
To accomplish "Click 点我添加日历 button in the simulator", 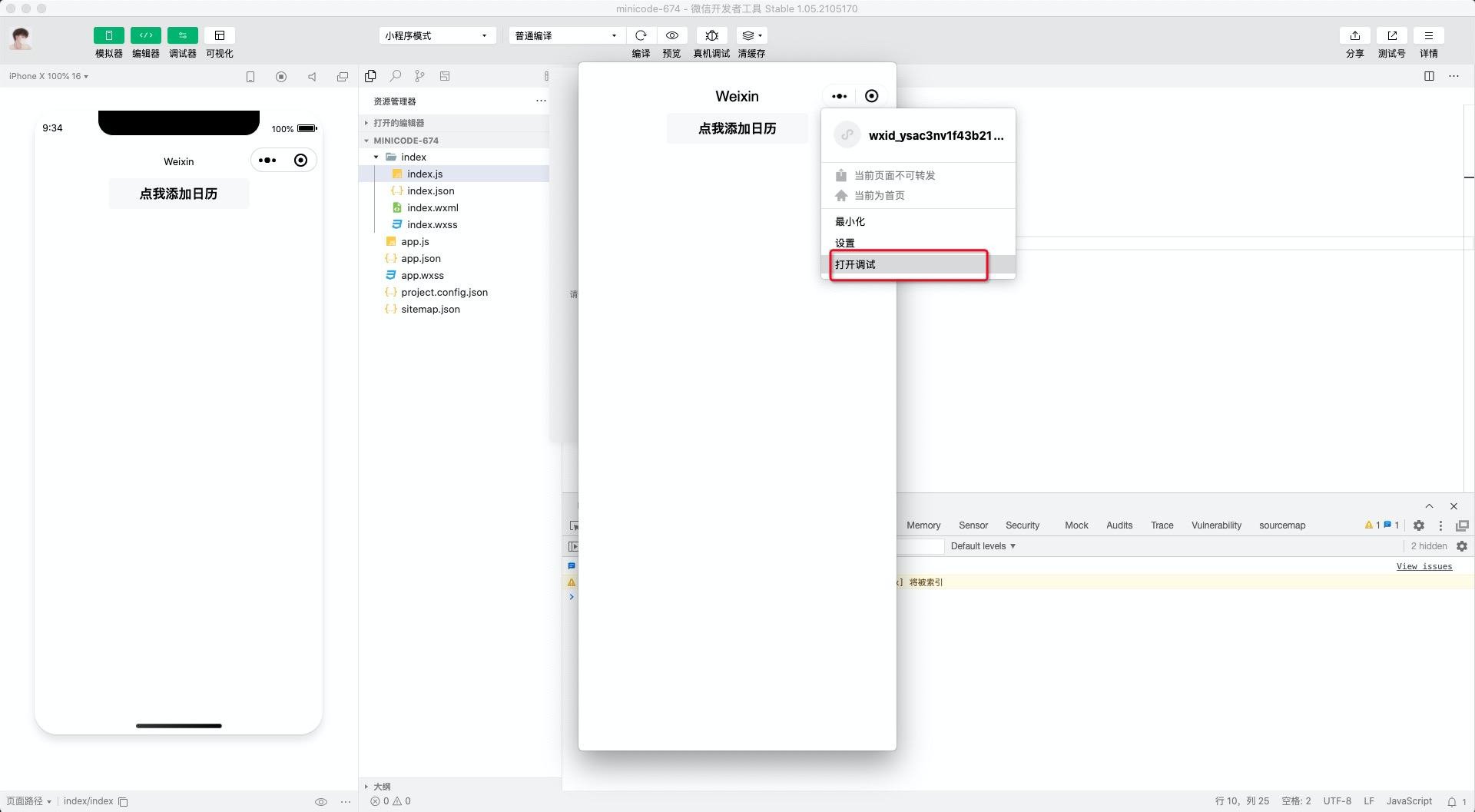I will pyautogui.click(x=178, y=194).
